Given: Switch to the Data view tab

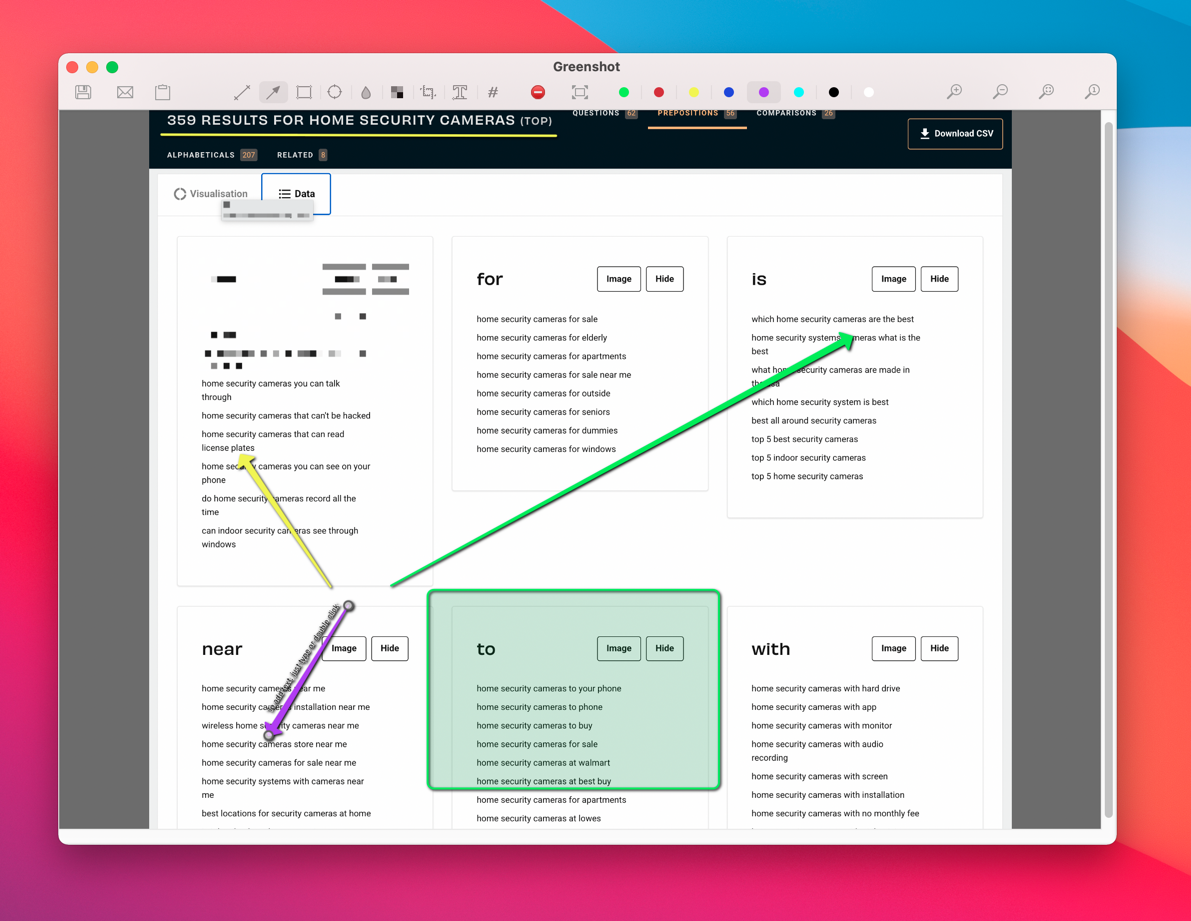Looking at the screenshot, I should [x=296, y=194].
